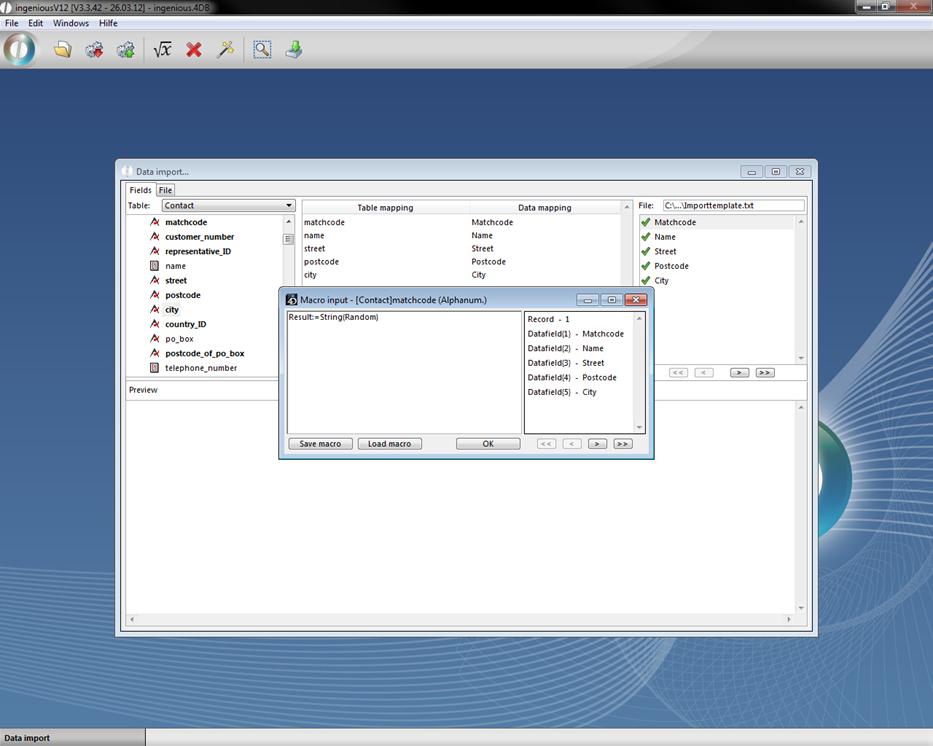Click the File path input field
The width and height of the screenshot is (933, 746).
click(732, 206)
